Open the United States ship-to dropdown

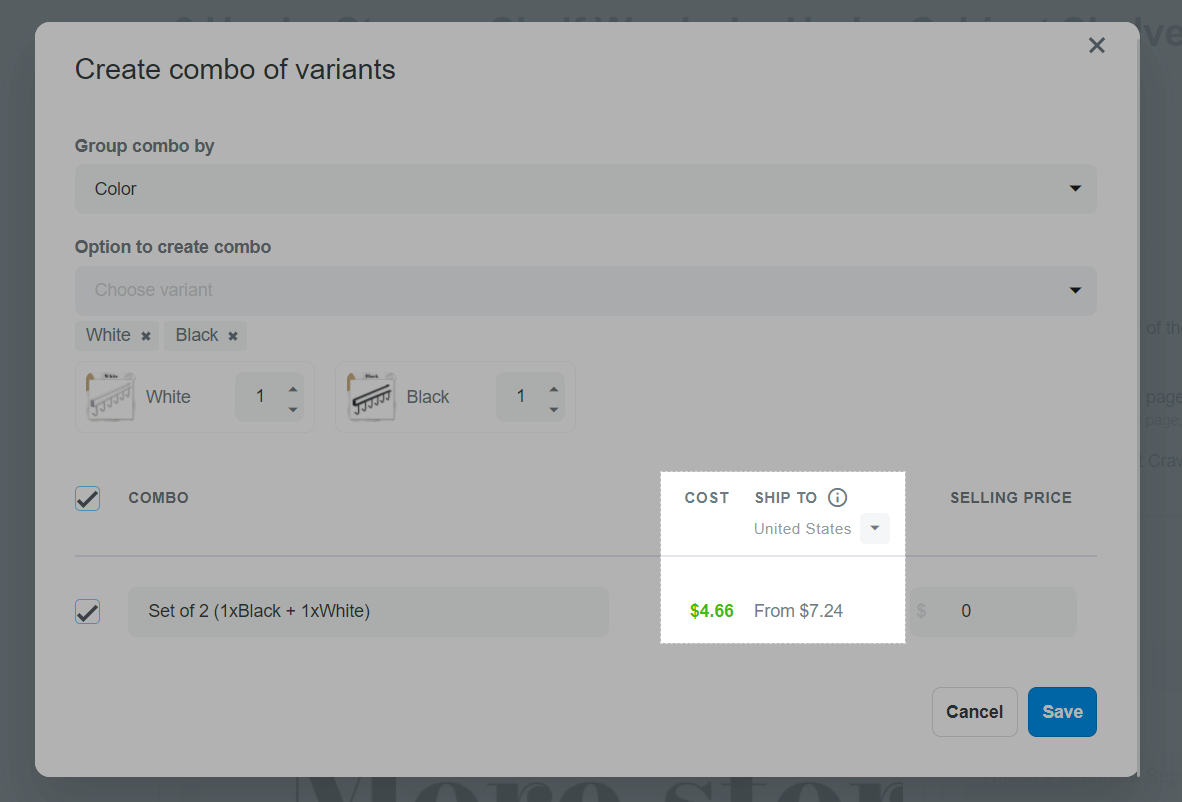[x=874, y=528]
